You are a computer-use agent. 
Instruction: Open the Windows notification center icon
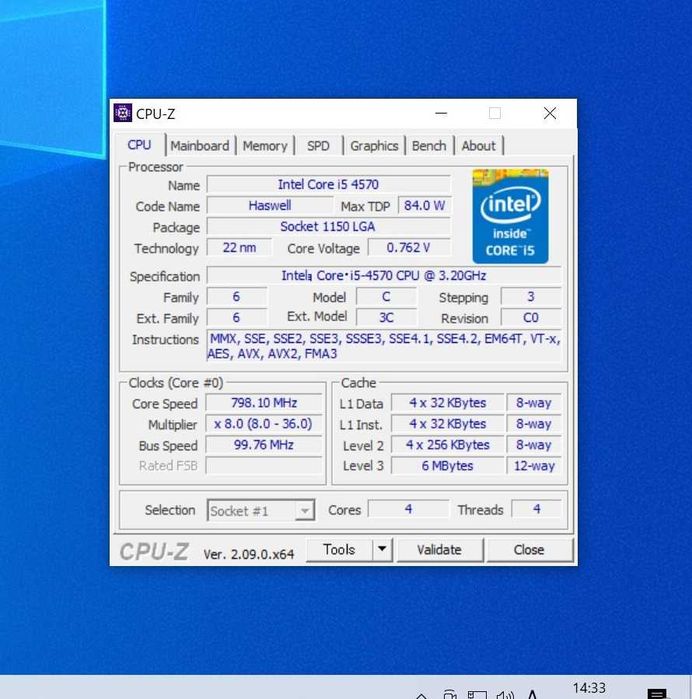(x=658, y=694)
